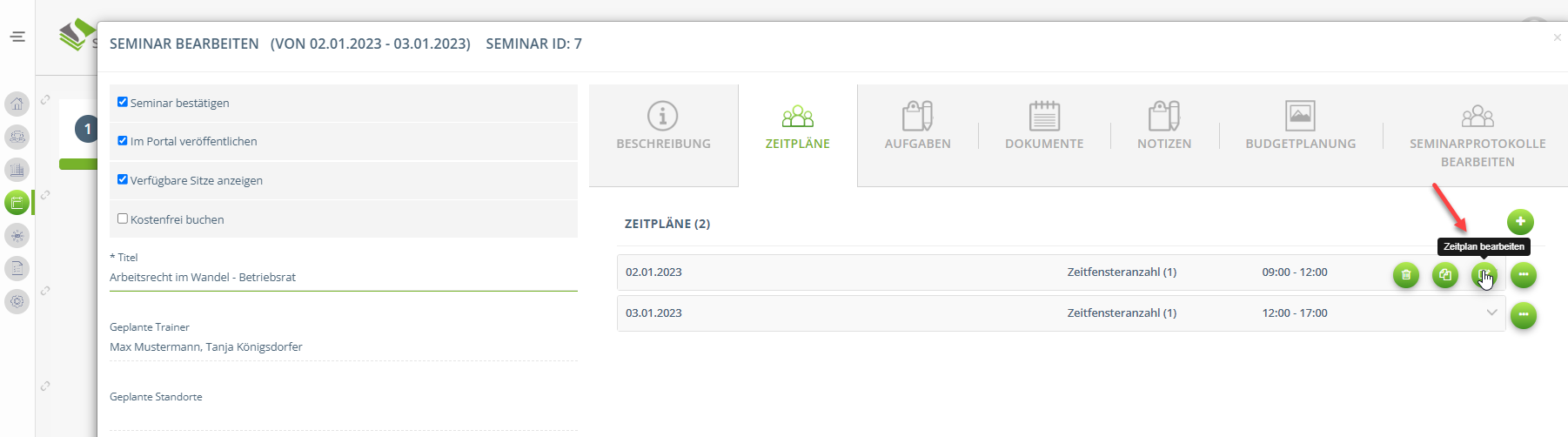Add a new Zeitplan with plus button
This screenshot has height=437, width=1568.
[x=1520, y=222]
